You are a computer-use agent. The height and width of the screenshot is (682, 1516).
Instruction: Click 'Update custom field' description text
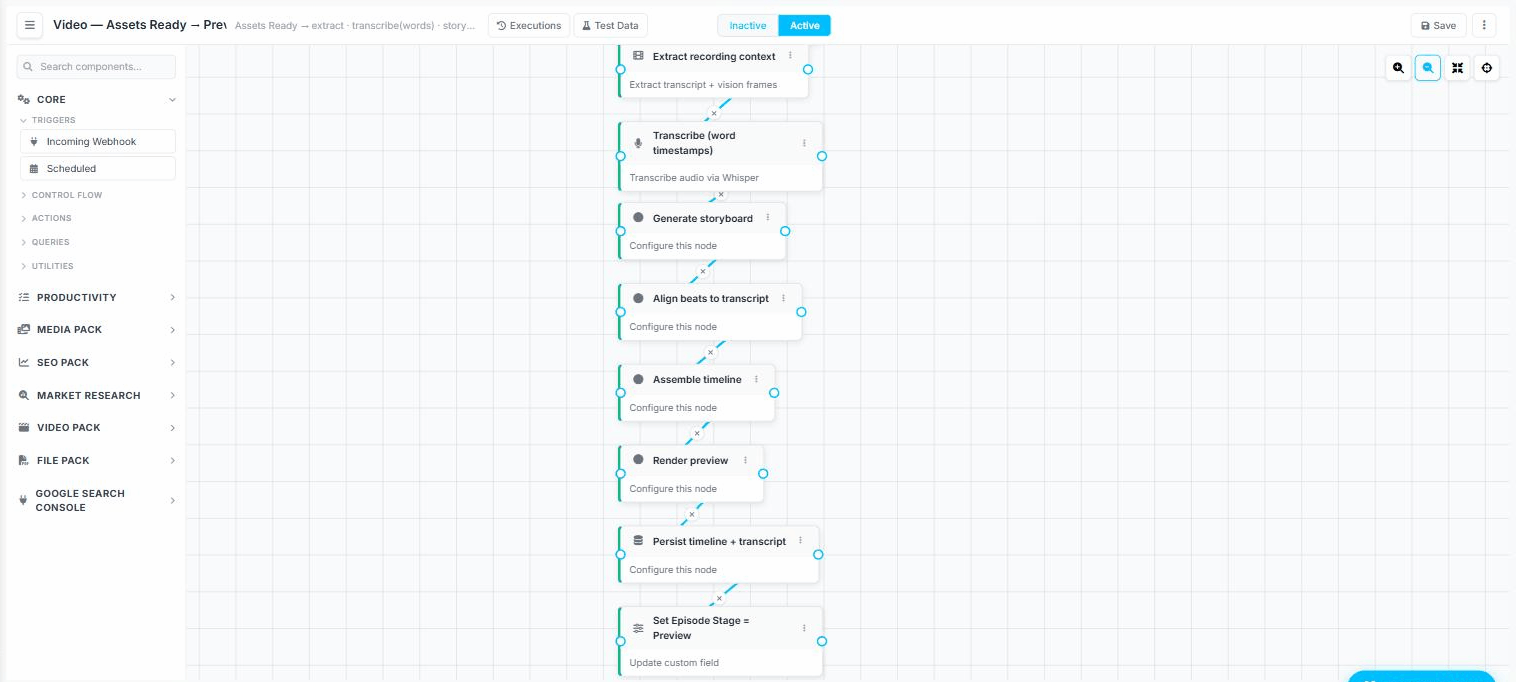[674, 663]
